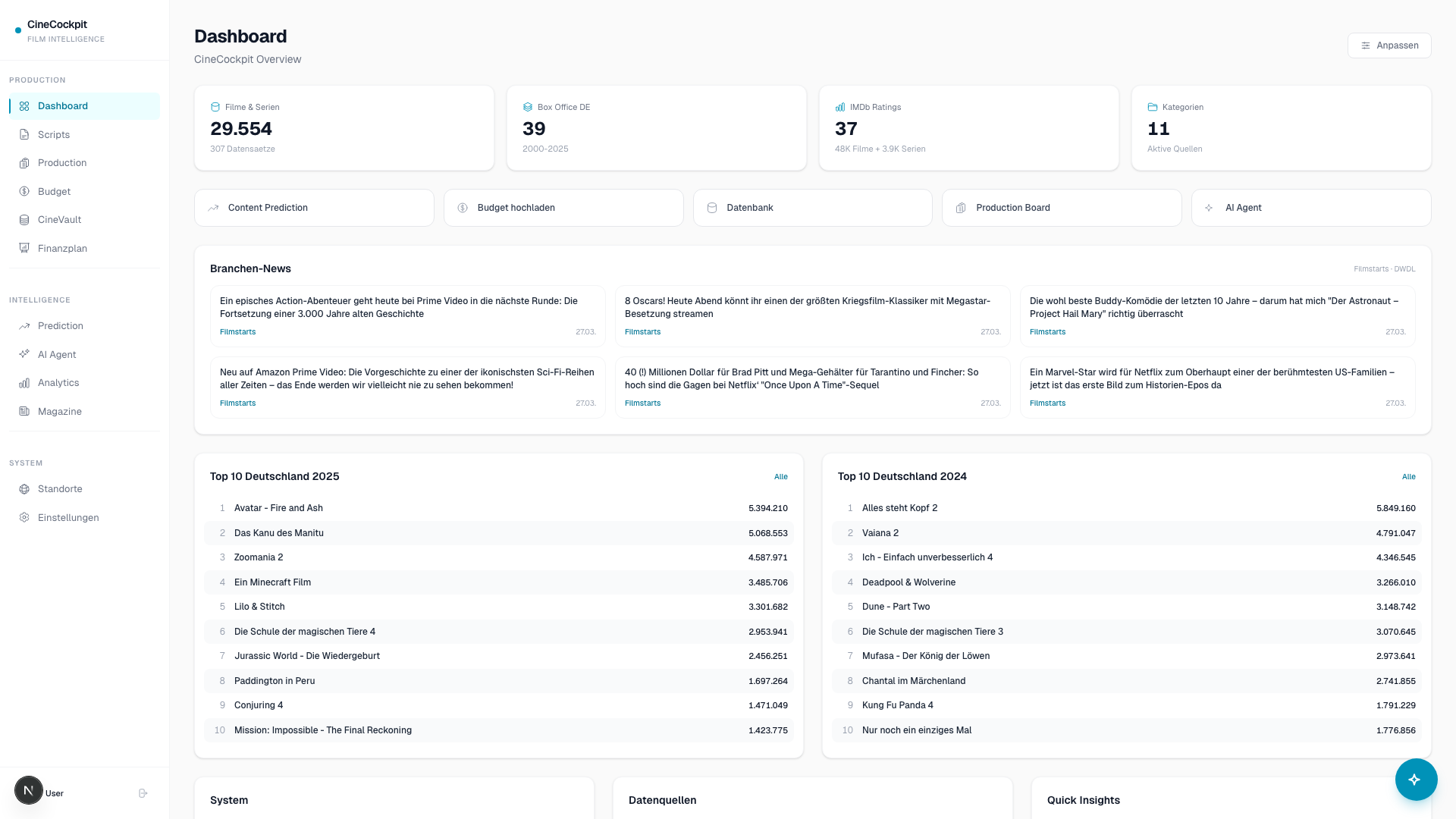Open the floating AI assistant sparkle button
The image size is (1456, 819).
click(1416, 780)
